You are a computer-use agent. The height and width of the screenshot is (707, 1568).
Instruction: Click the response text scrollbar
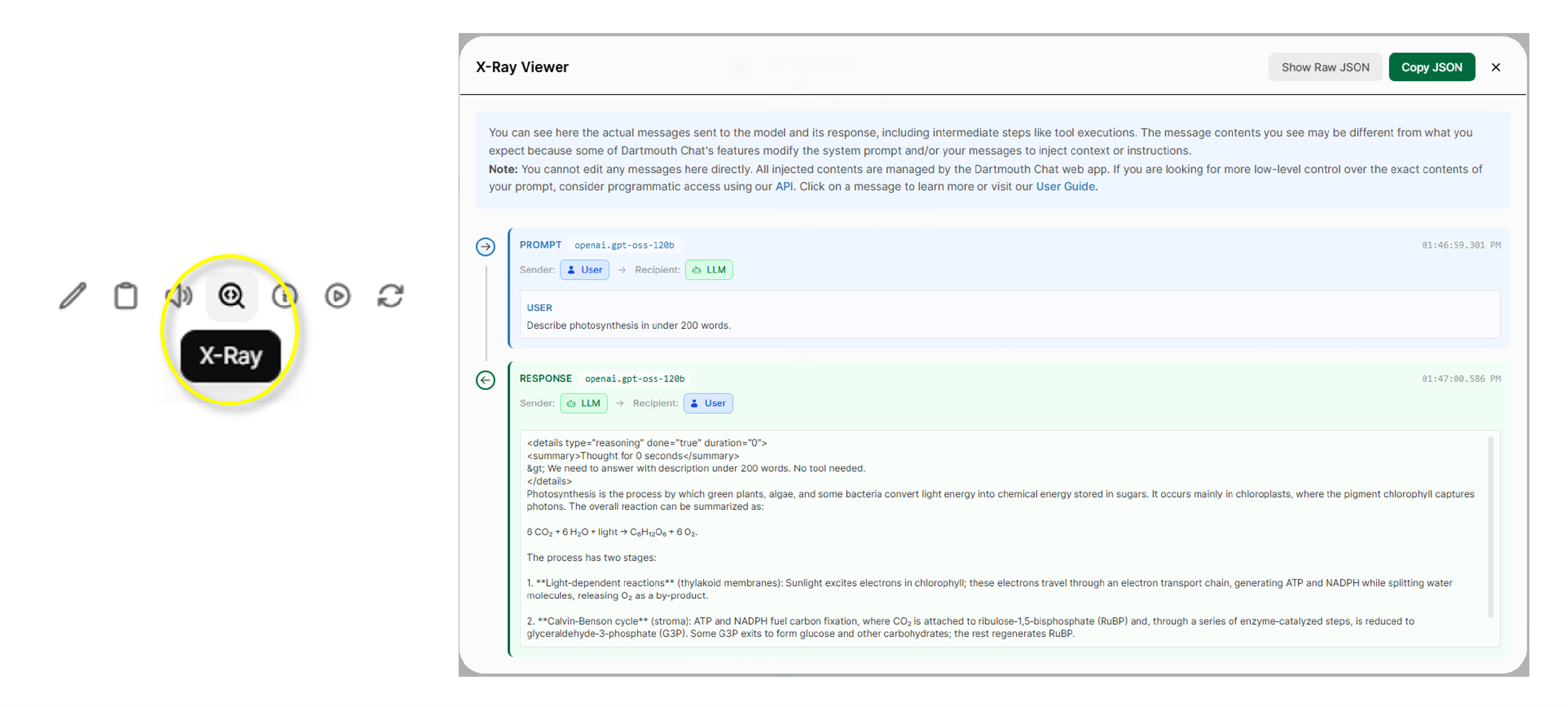point(1490,527)
